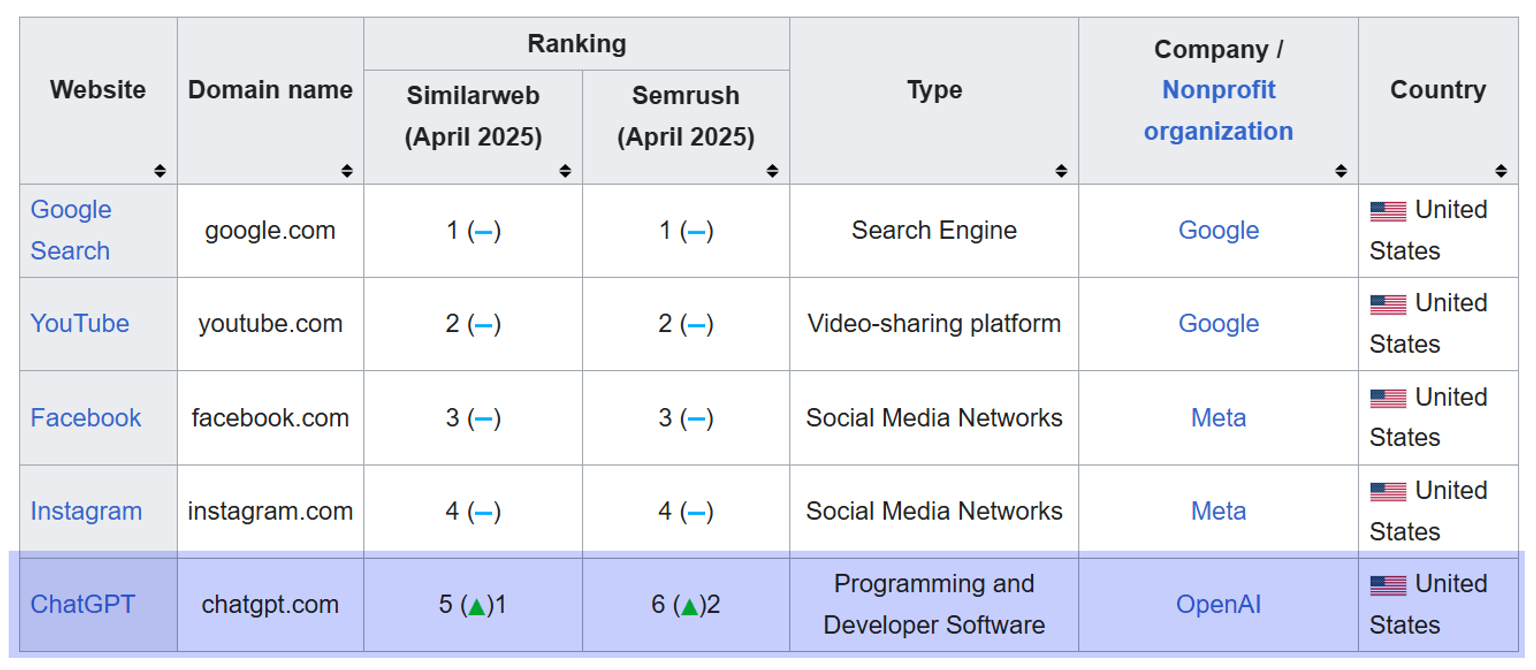Click Programming and Developer Software cell

pos(934,605)
